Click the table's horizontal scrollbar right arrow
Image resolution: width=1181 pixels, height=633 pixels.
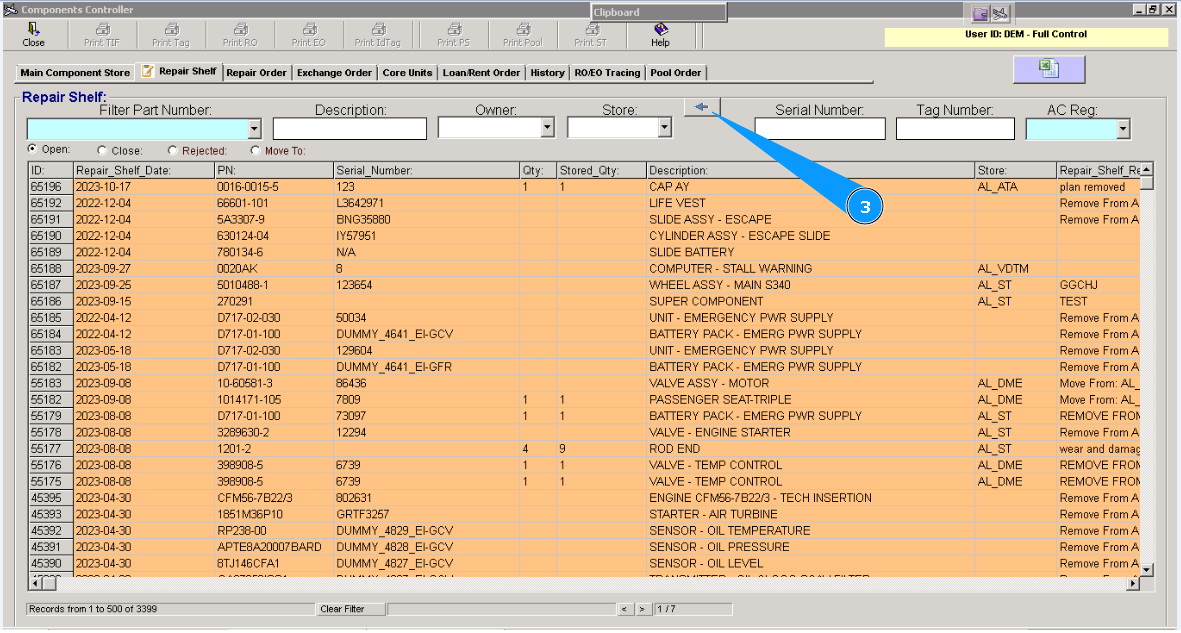pyautogui.click(x=1131, y=582)
